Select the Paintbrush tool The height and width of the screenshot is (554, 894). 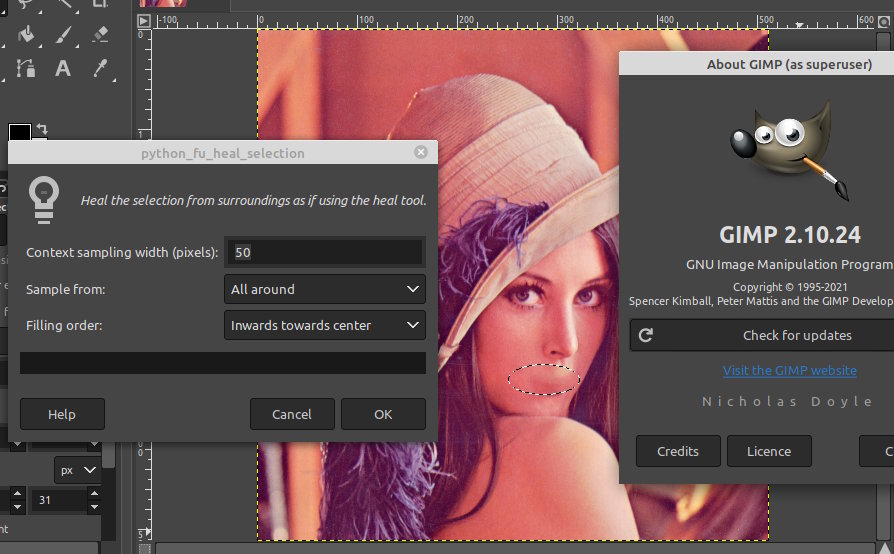(x=62, y=33)
